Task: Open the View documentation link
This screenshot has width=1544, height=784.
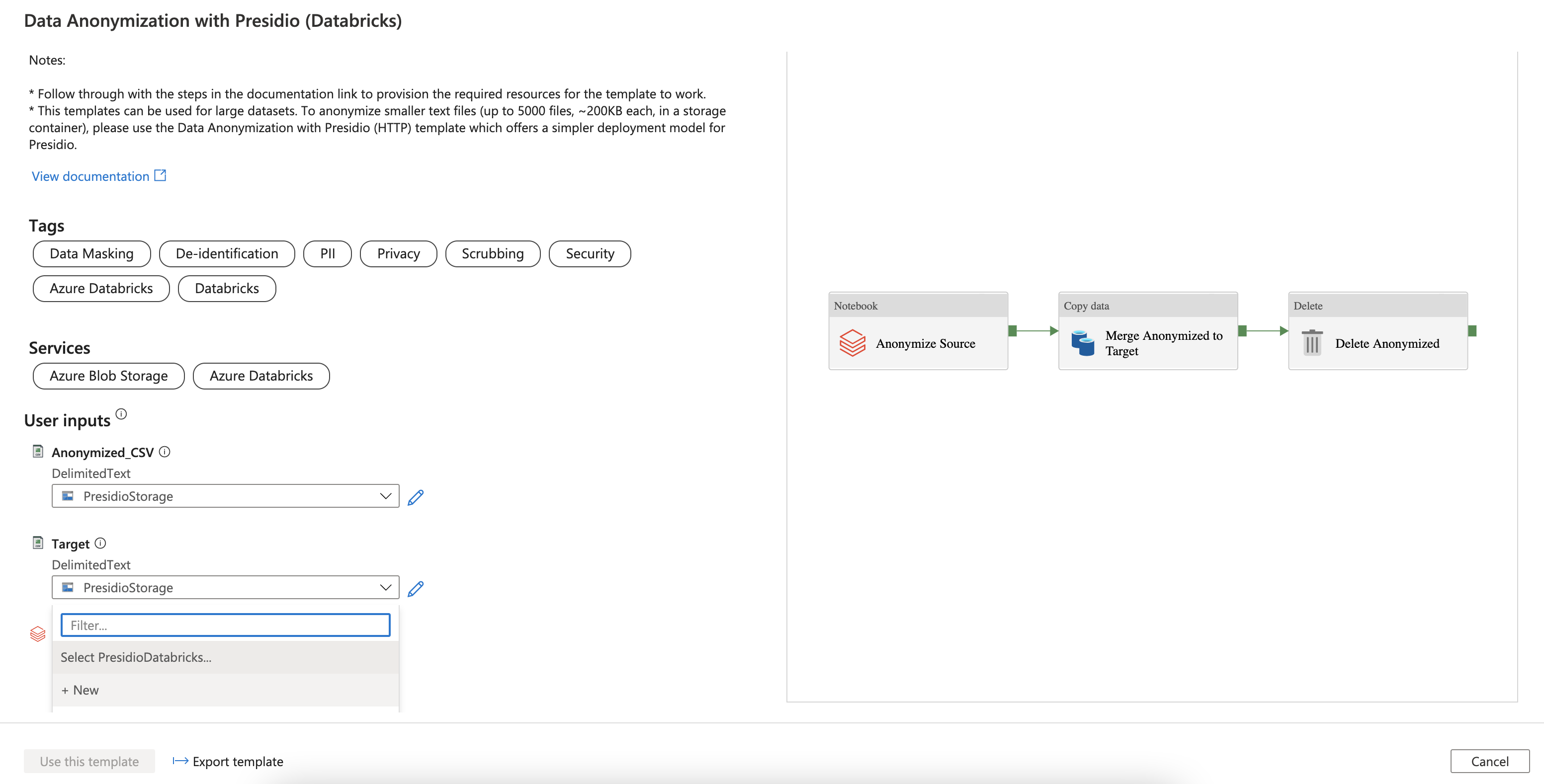Action: (x=90, y=176)
